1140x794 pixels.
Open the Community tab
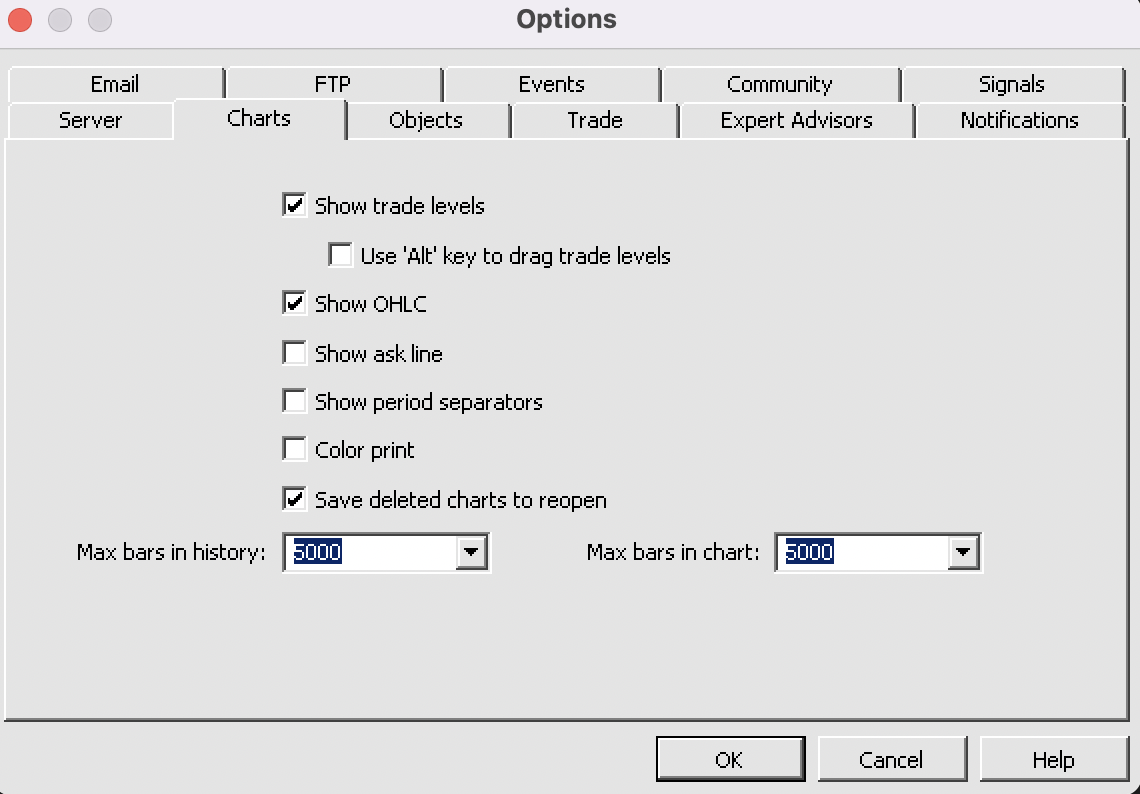click(x=779, y=85)
